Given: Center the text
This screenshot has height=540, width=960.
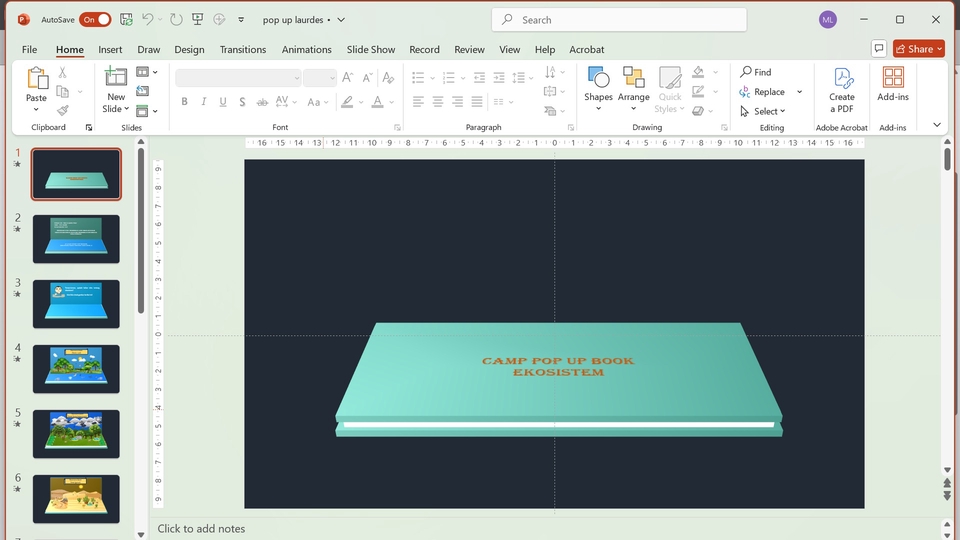Looking at the screenshot, I should [x=438, y=102].
